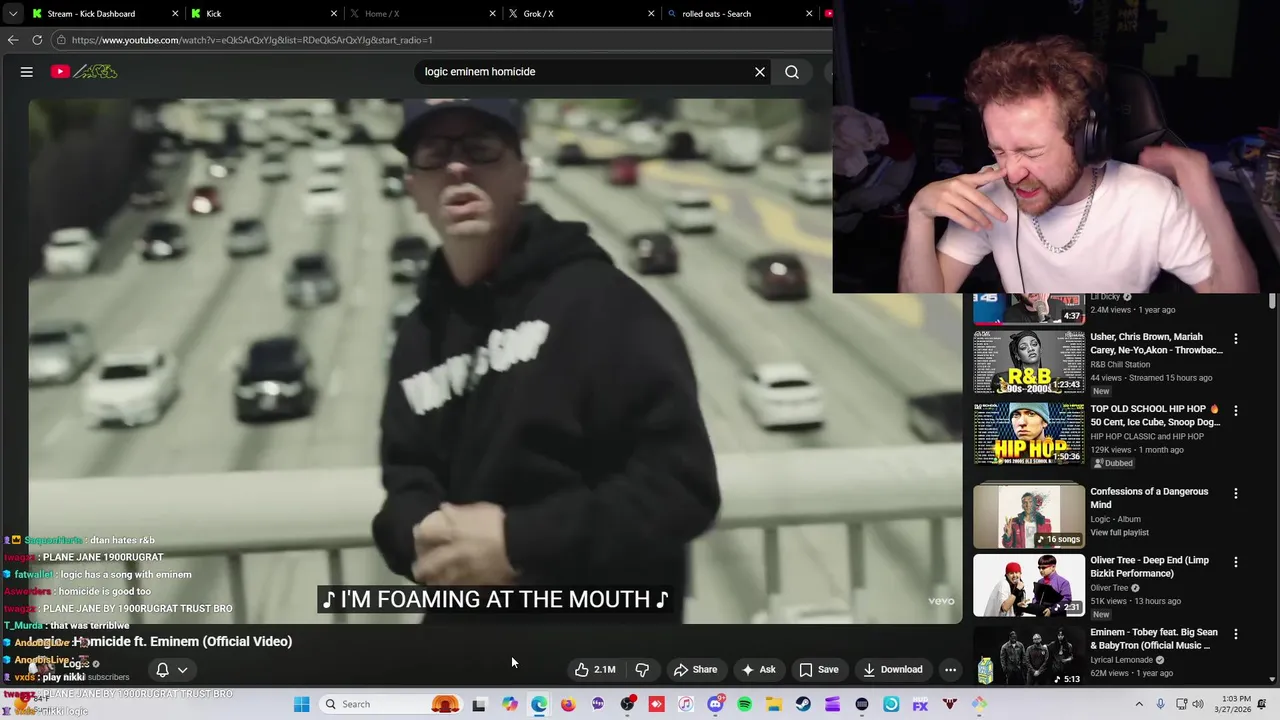This screenshot has height=720, width=1280.
Task: Close the Stream - Kick Dashboard tab
Action: [175, 14]
